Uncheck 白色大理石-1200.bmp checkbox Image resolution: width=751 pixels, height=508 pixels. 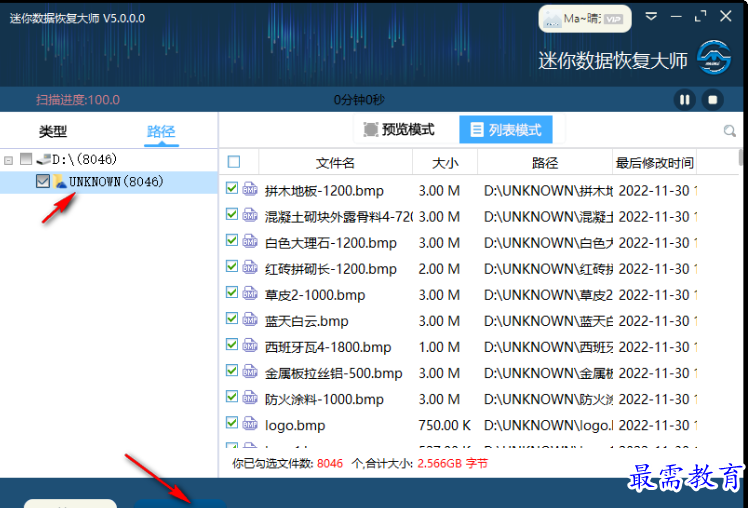coord(232,240)
